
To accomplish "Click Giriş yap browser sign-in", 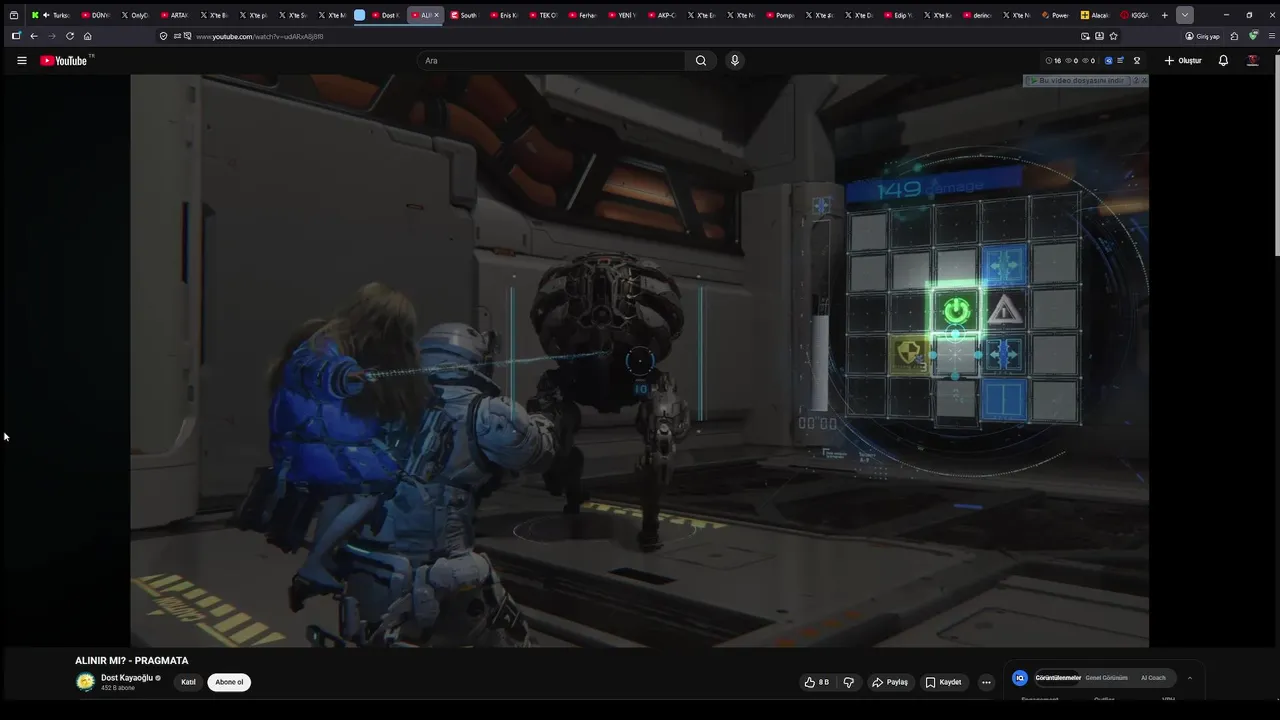I will pos(1202,36).
